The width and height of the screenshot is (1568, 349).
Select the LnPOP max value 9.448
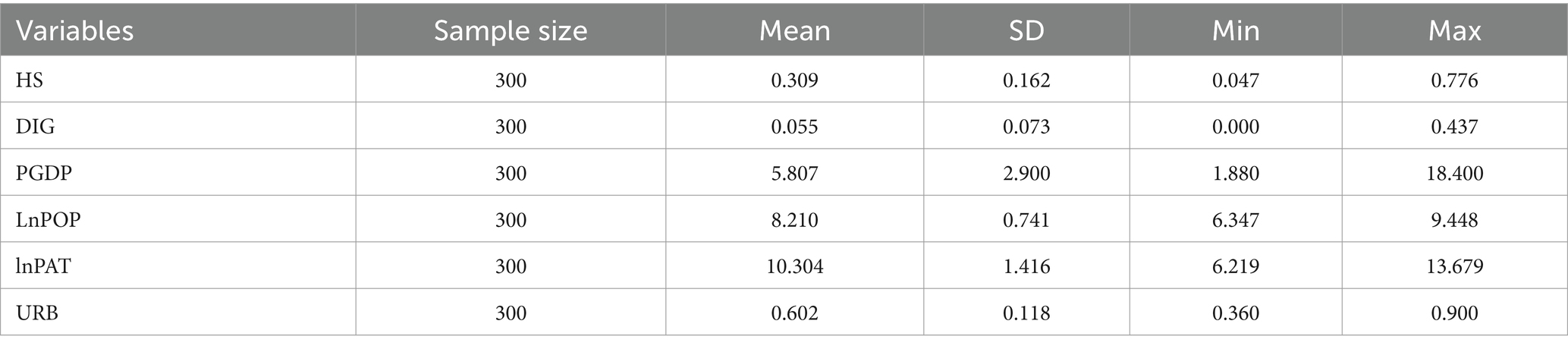1454,219
